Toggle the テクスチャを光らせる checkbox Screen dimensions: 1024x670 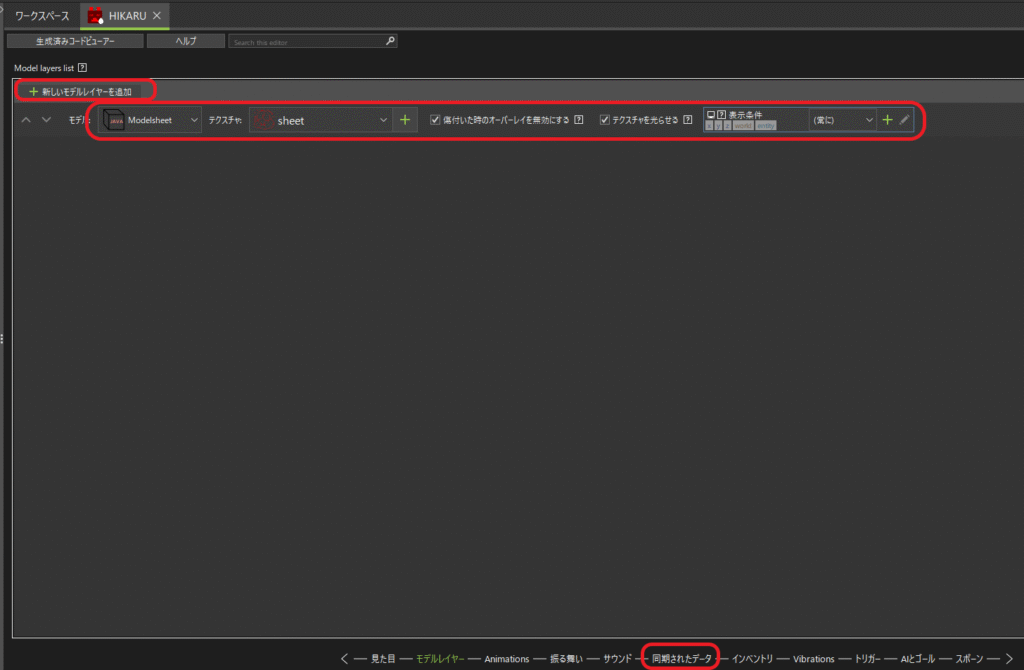(x=604, y=120)
